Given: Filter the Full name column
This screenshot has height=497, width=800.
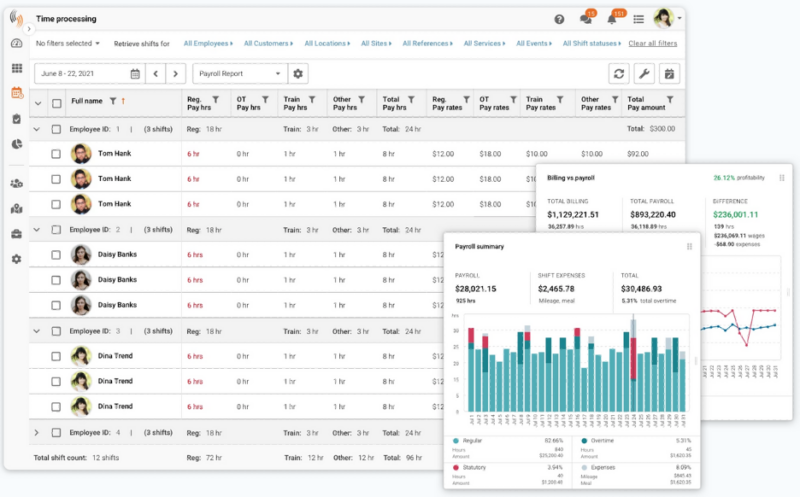Looking at the screenshot, I should [x=113, y=101].
